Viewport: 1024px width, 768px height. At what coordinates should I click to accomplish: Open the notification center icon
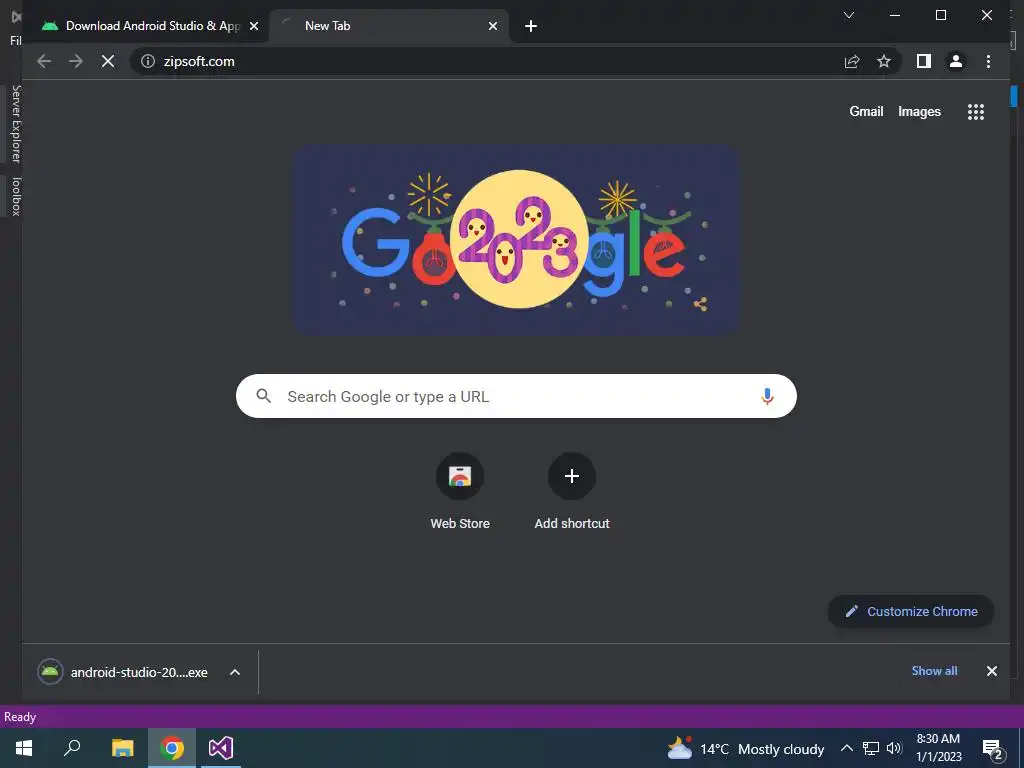[x=993, y=749]
